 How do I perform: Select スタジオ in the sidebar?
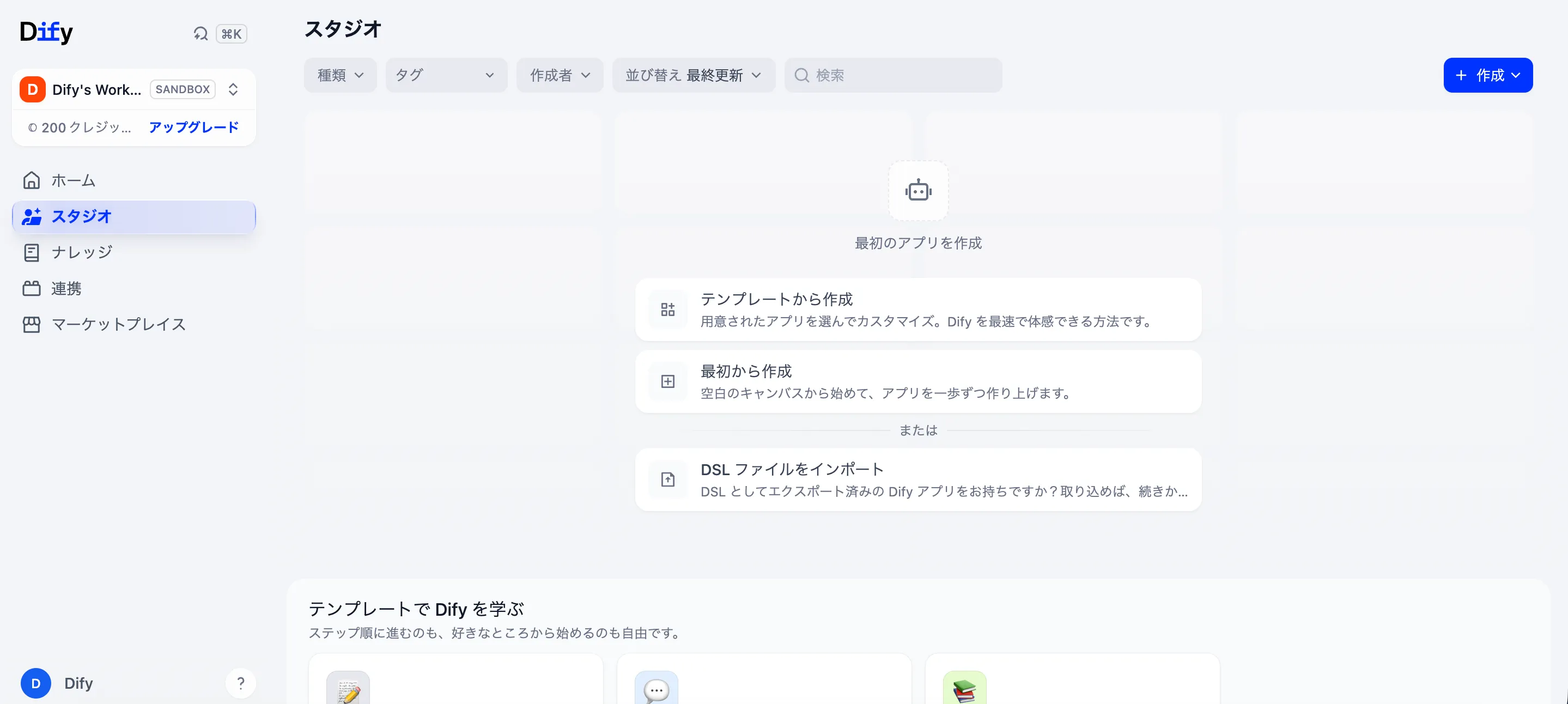coord(134,217)
